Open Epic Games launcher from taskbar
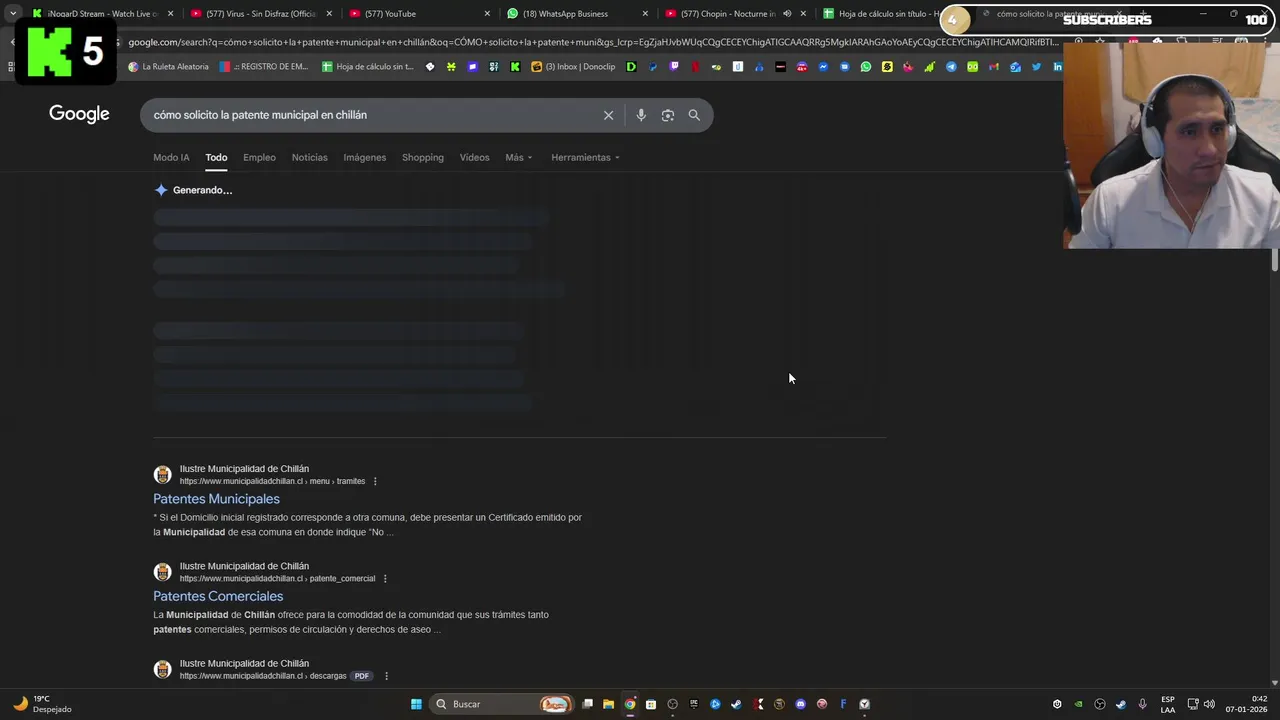1280x720 pixels. click(694, 704)
